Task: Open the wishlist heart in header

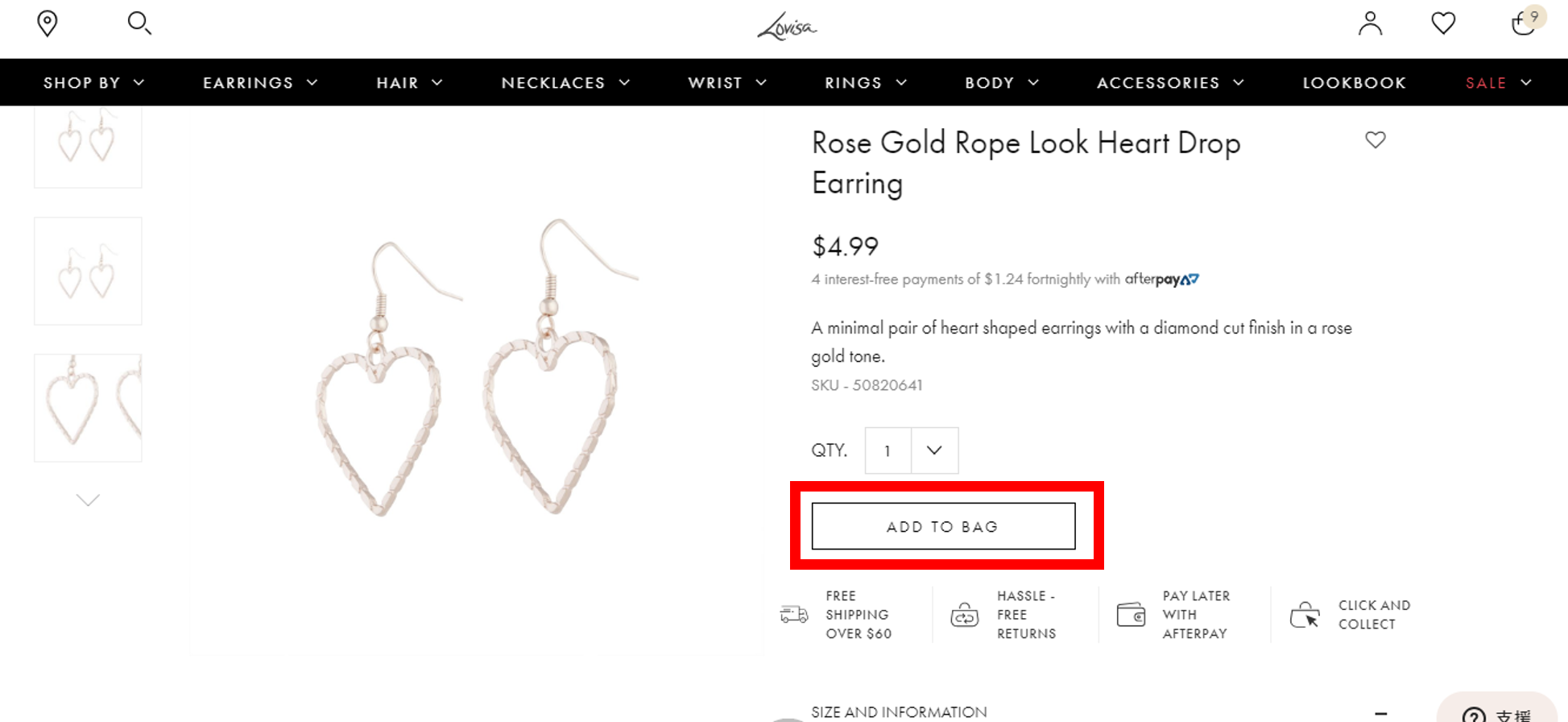Action: (x=1443, y=23)
